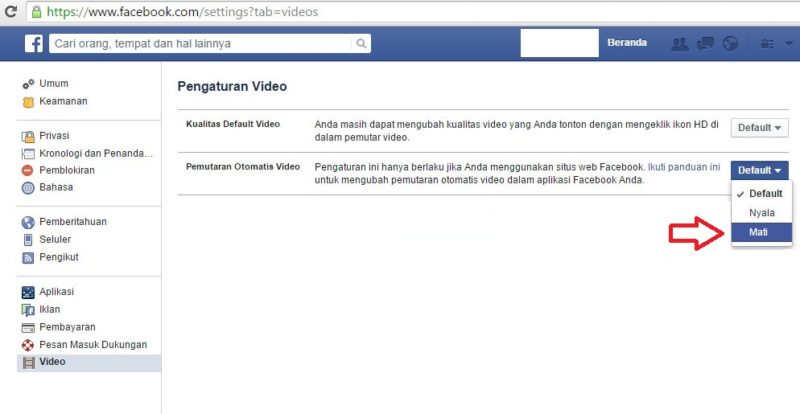Open Pemberitahuan settings

coord(73,222)
